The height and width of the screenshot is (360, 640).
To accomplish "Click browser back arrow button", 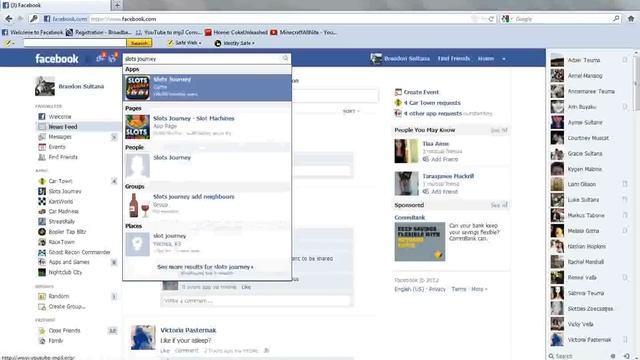I will point(9,19).
